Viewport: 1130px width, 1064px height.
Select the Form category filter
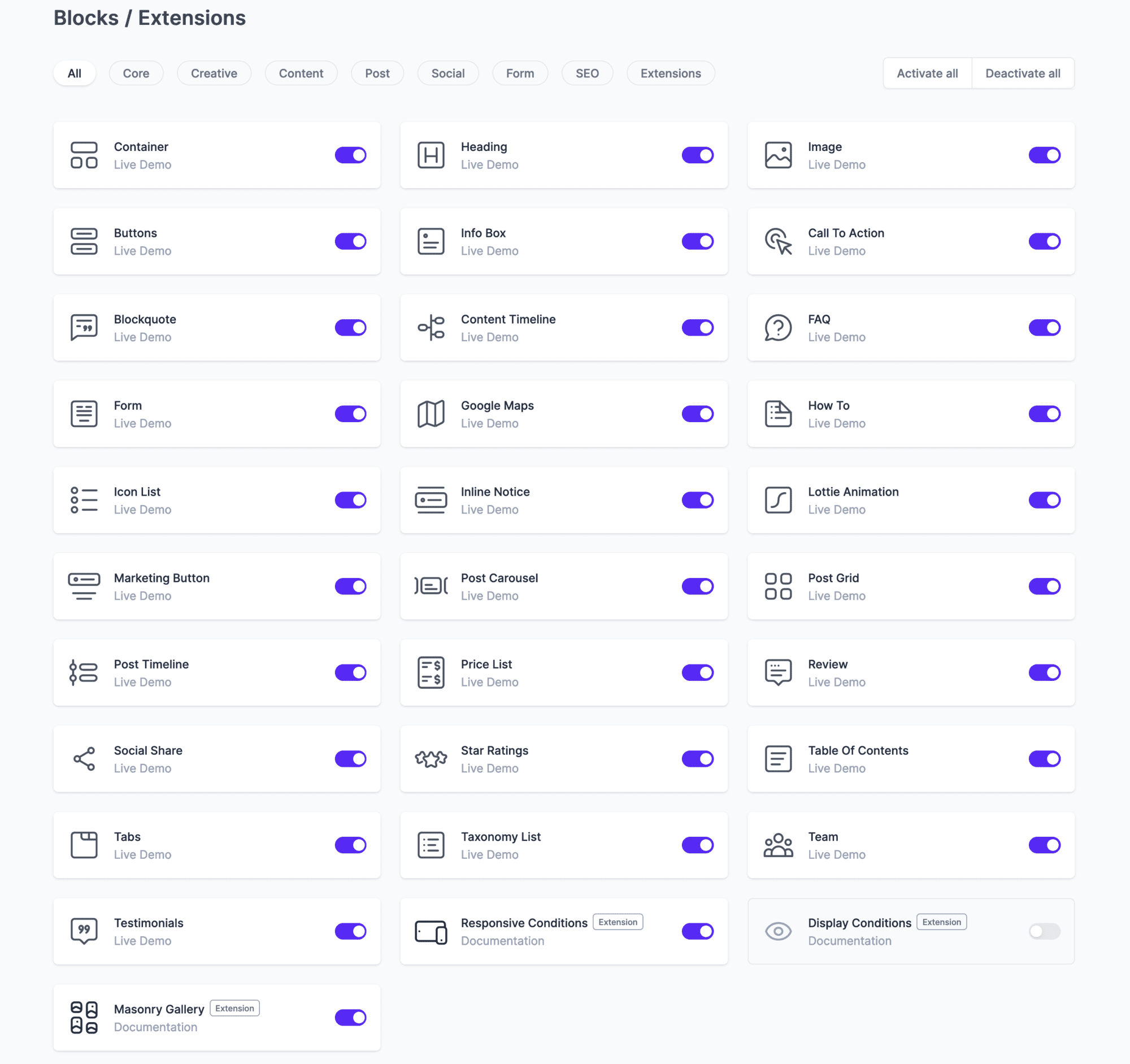520,73
